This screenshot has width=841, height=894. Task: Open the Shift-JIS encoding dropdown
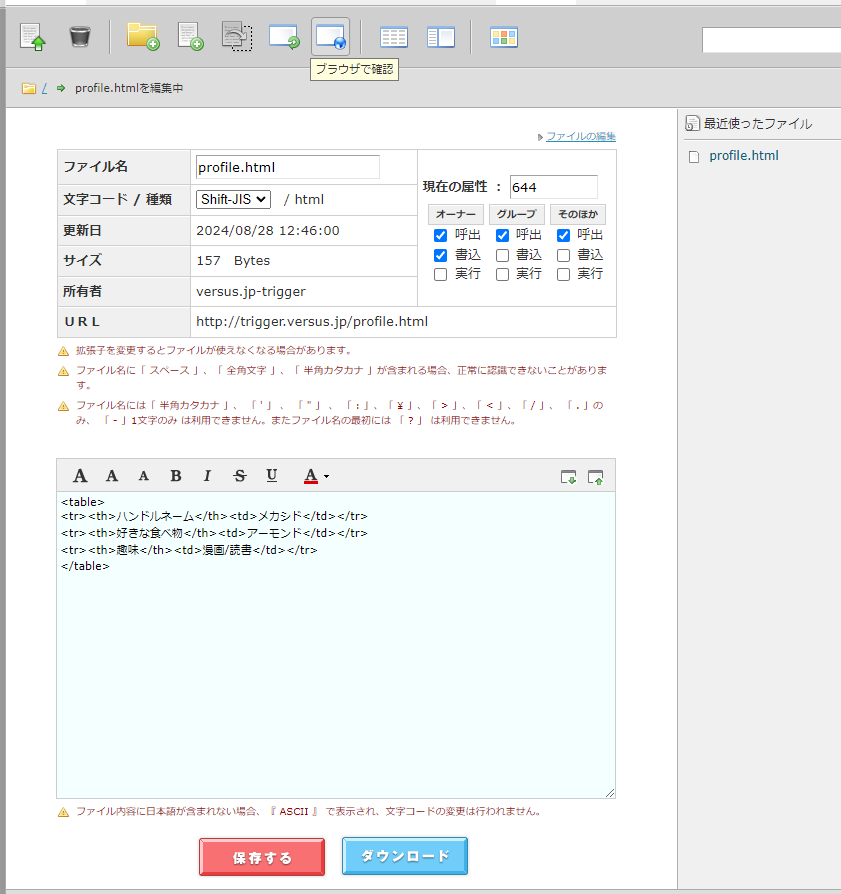coord(233,199)
